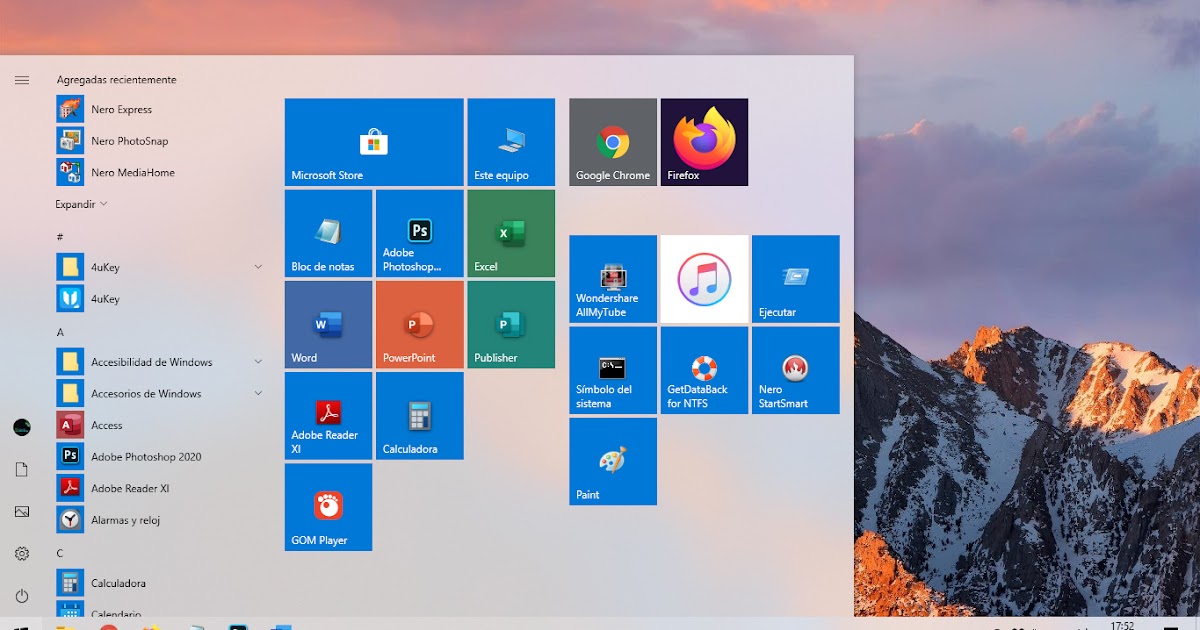Launch Nero StartSmart
The image size is (1200, 630).
pyautogui.click(x=795, y=370)
